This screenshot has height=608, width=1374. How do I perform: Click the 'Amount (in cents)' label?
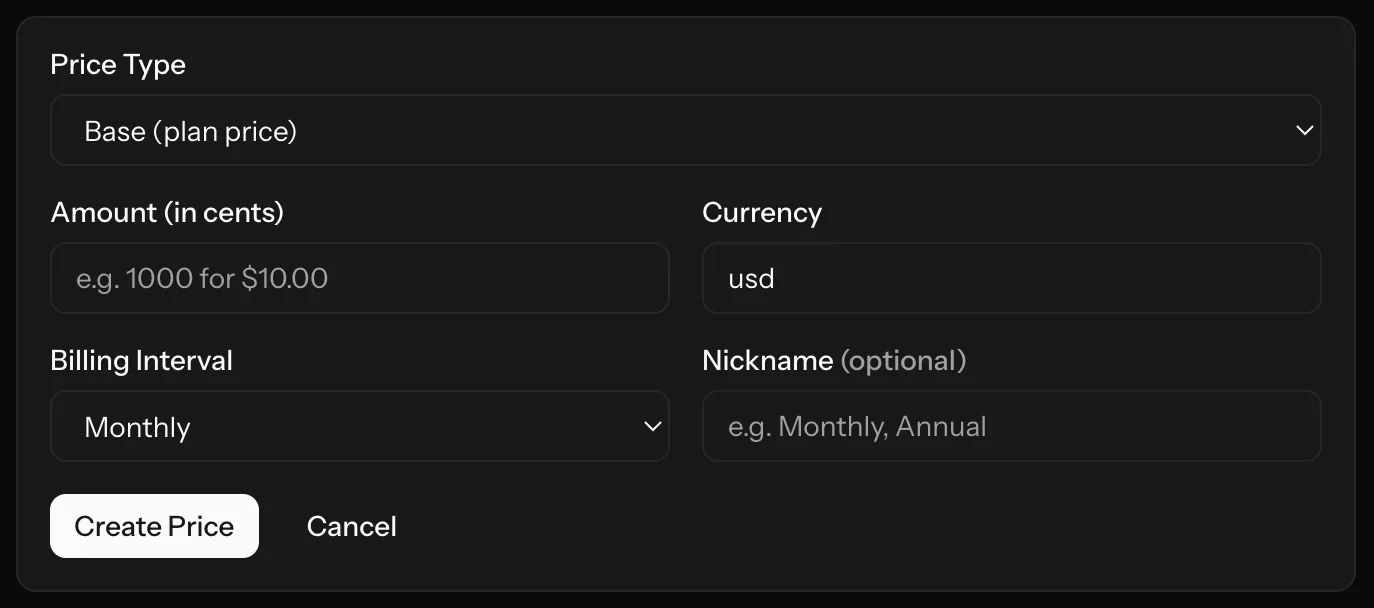coord(167,212)
